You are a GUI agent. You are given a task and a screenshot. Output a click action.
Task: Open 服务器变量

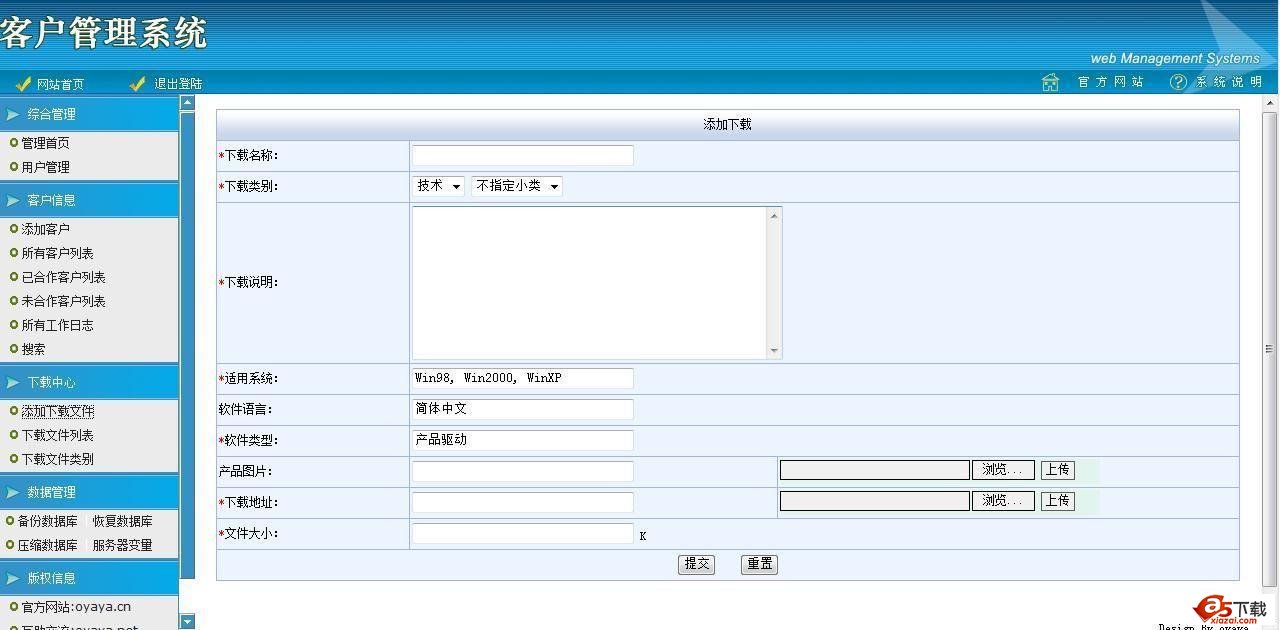tap(123, 545)
